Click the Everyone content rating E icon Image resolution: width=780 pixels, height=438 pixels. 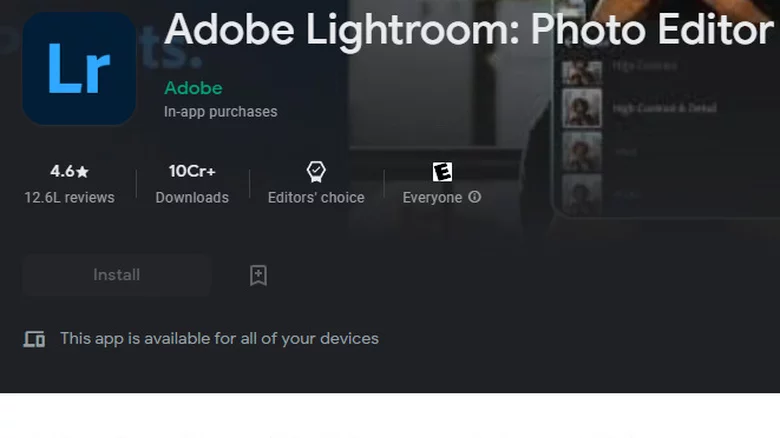[x=442, y=171]
